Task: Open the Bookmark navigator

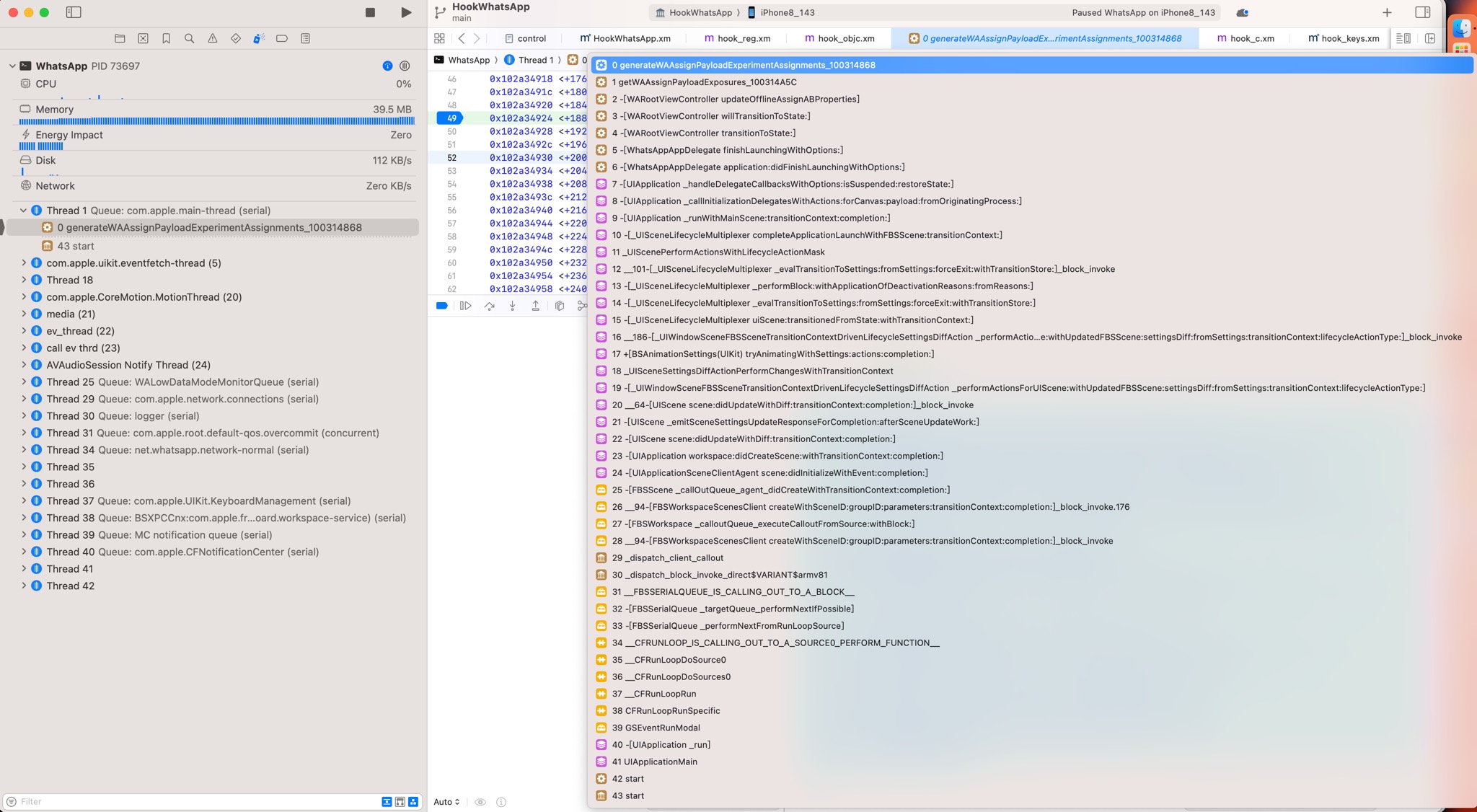Action: point(166,38)
